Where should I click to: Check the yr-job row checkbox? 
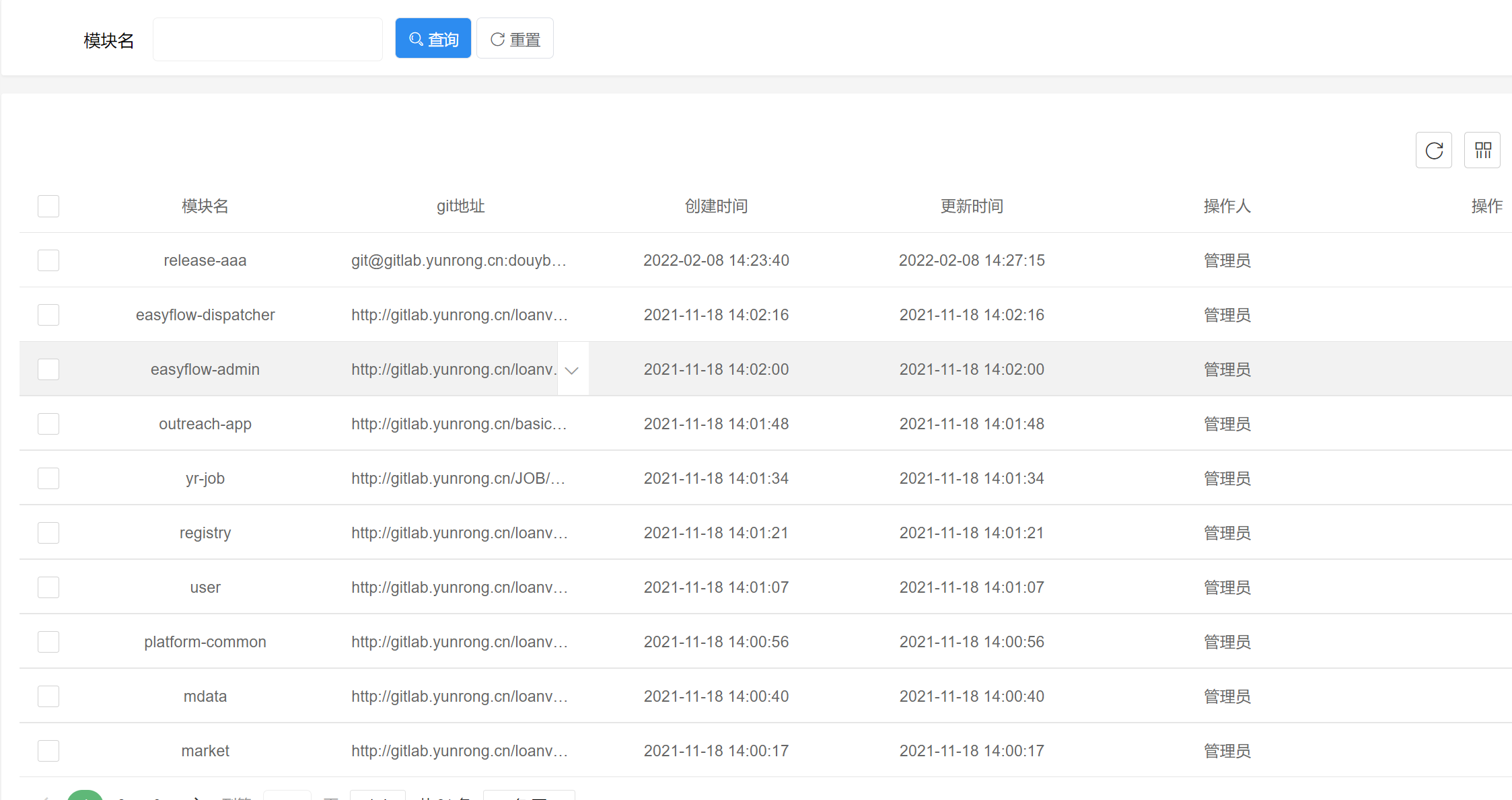[48, 478]
